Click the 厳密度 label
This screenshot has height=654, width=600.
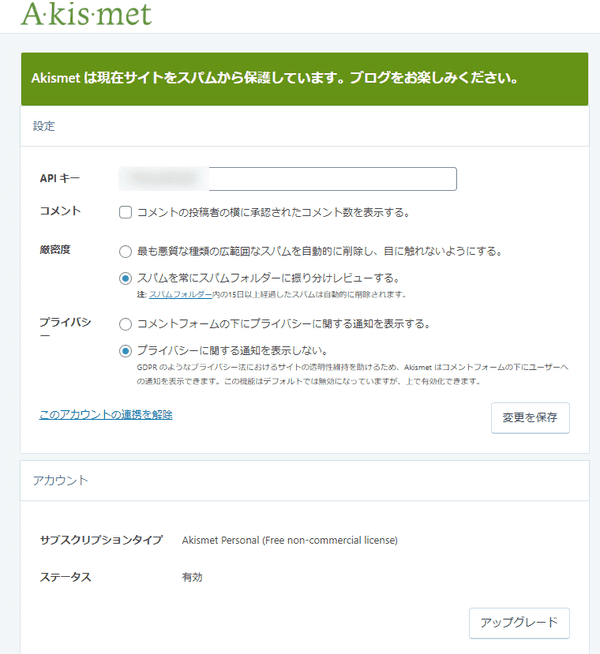point(55,250)
